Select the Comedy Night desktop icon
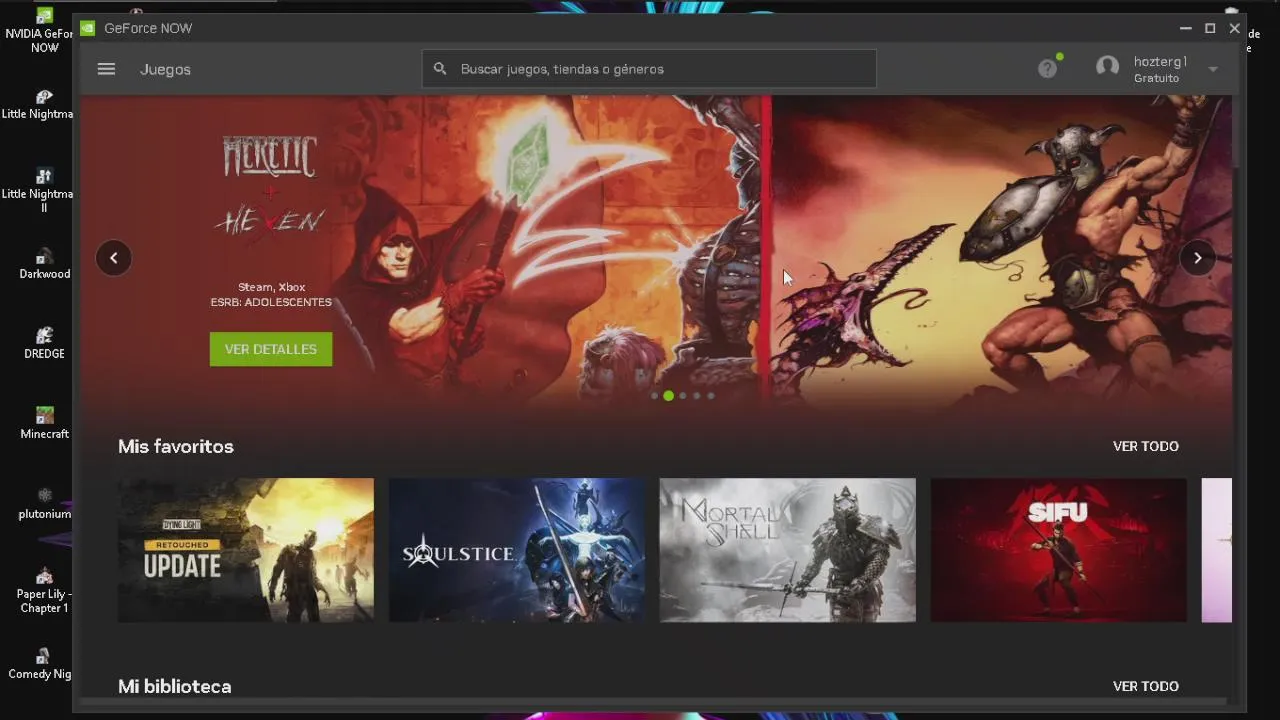 pyautogui.click(x=42, y=665)
